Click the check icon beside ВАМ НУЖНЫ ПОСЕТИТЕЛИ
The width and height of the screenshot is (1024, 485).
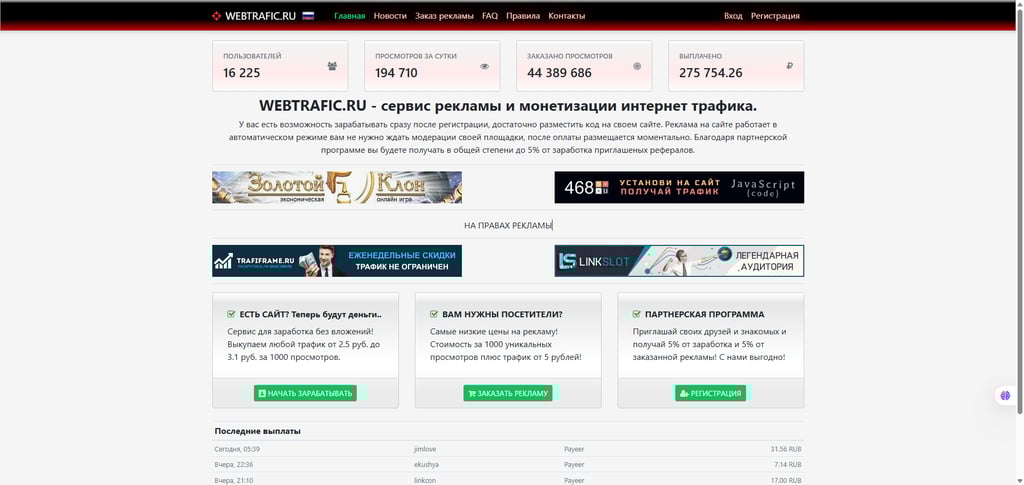pyautogui.click(x=434, y=314)
